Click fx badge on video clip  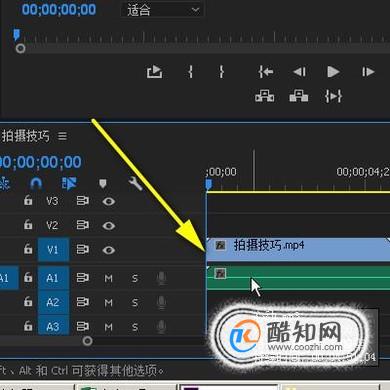[x=220, y=246]
